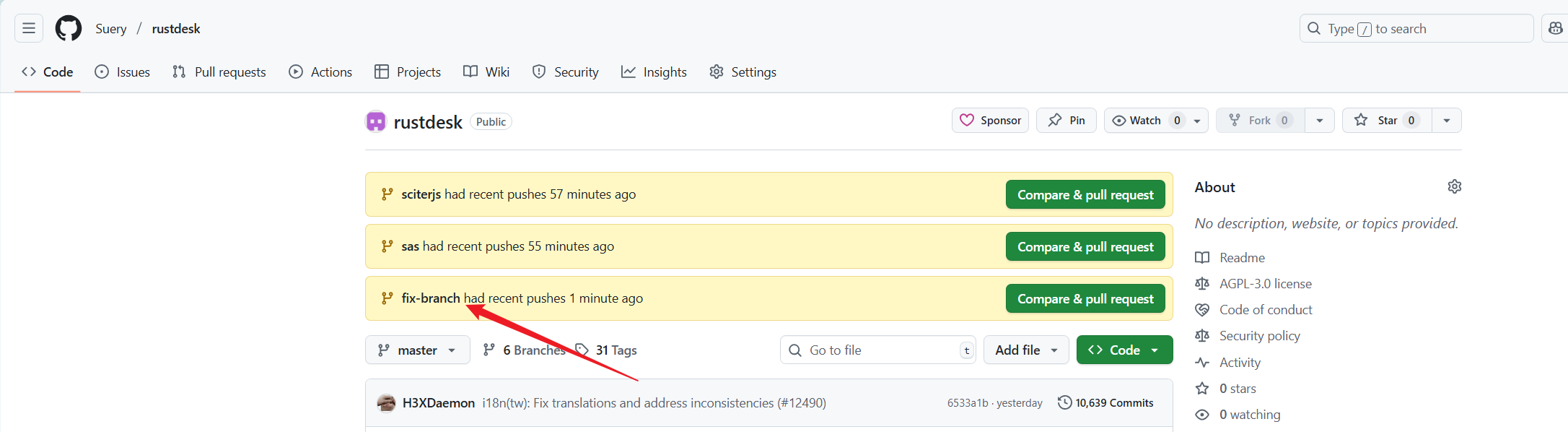Click the rustdesk repository avatar icon

coord(376,121)
